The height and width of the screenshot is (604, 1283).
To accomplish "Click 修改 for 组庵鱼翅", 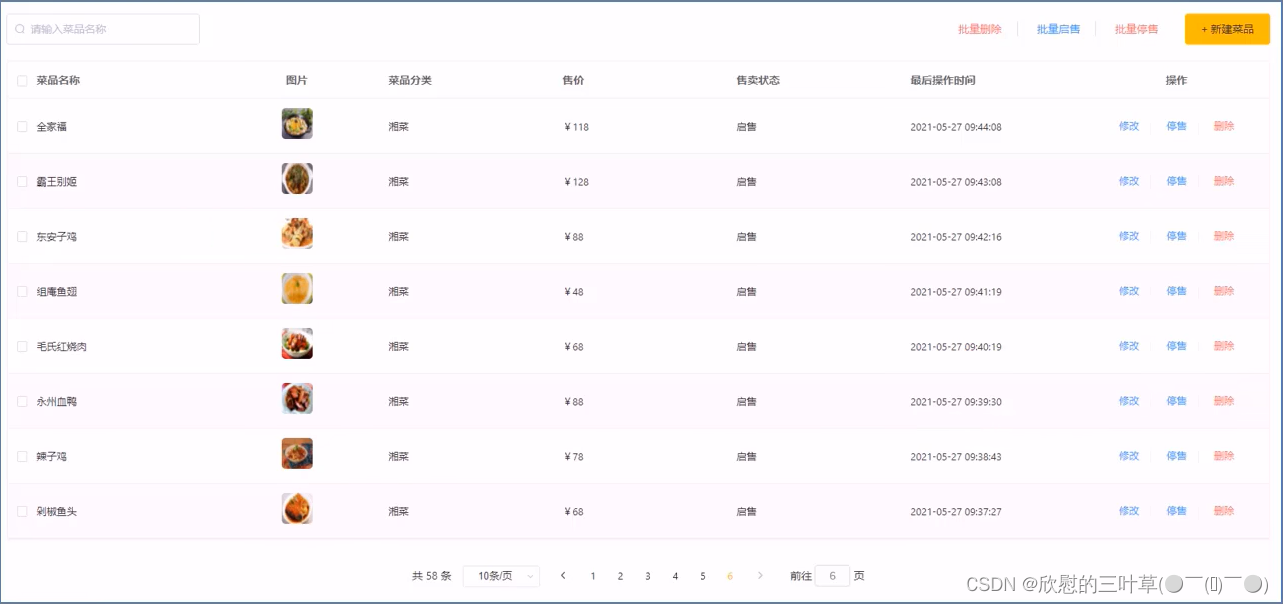I will [1129, 291].
